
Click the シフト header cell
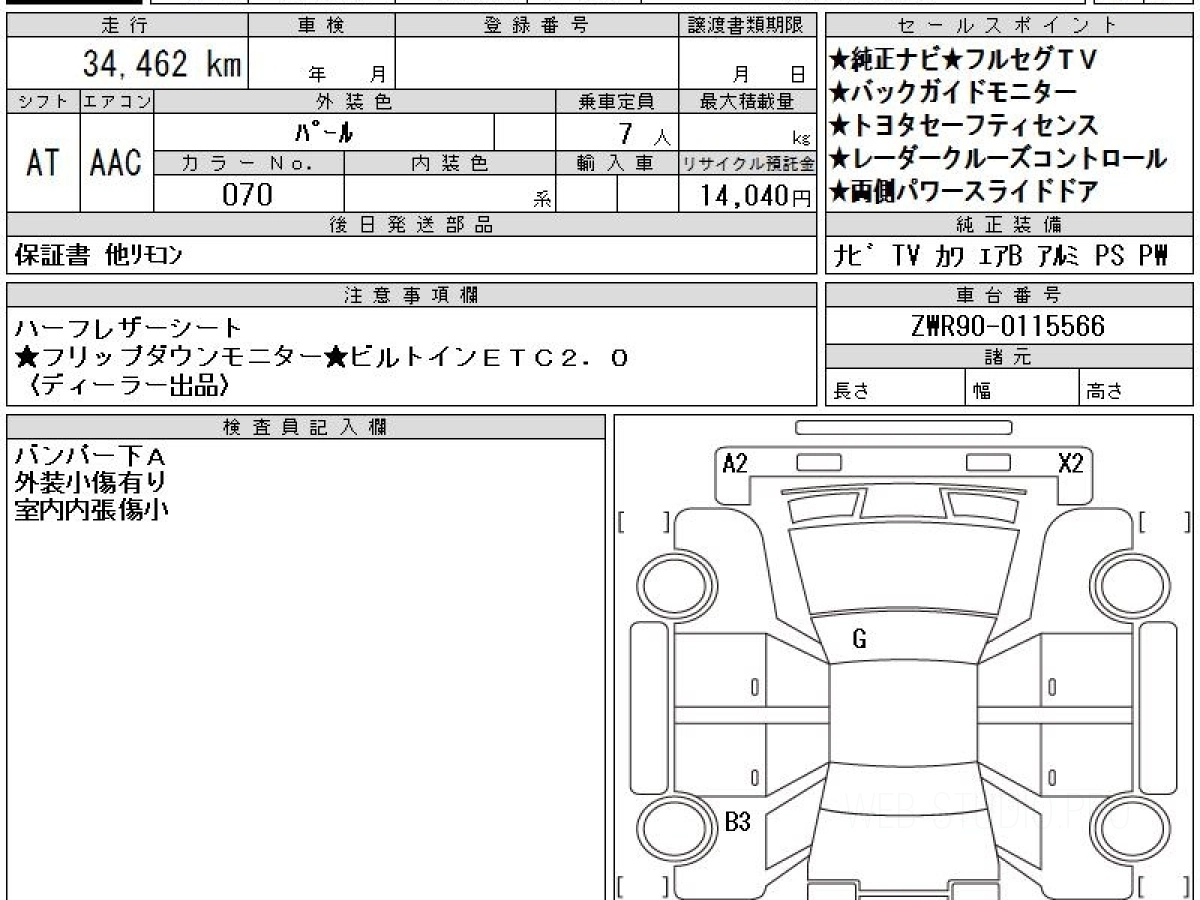click(43, 101)
